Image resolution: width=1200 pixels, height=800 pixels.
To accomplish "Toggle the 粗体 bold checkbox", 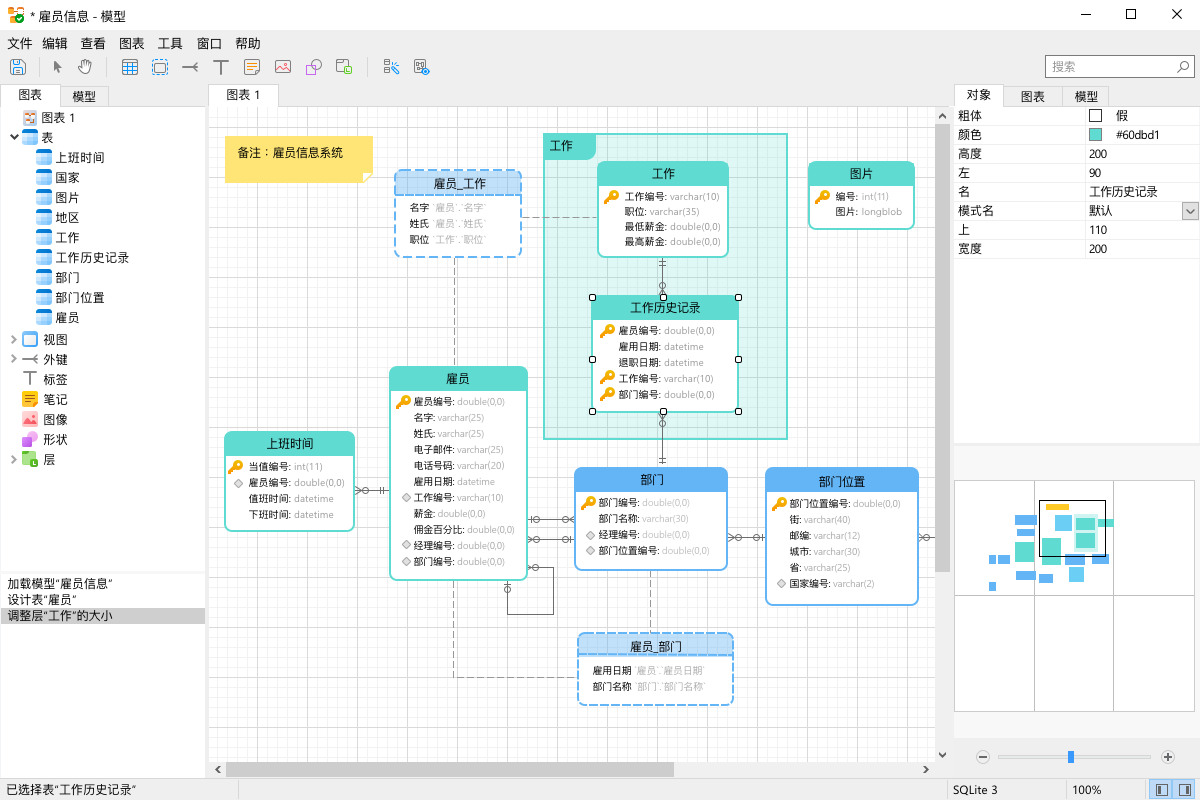I will coord(1095,116).
